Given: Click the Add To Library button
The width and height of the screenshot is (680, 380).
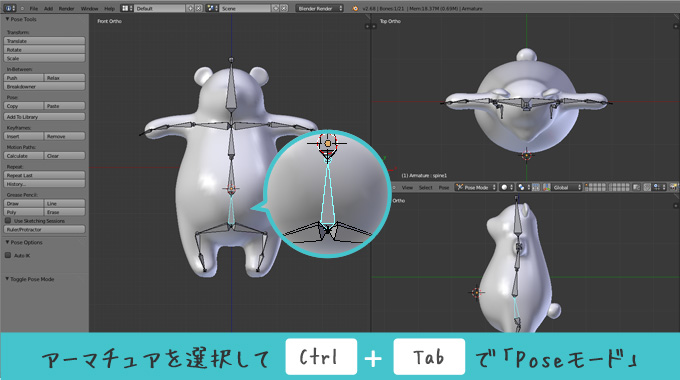Looking at the screenshot, I should coord(44,117).
